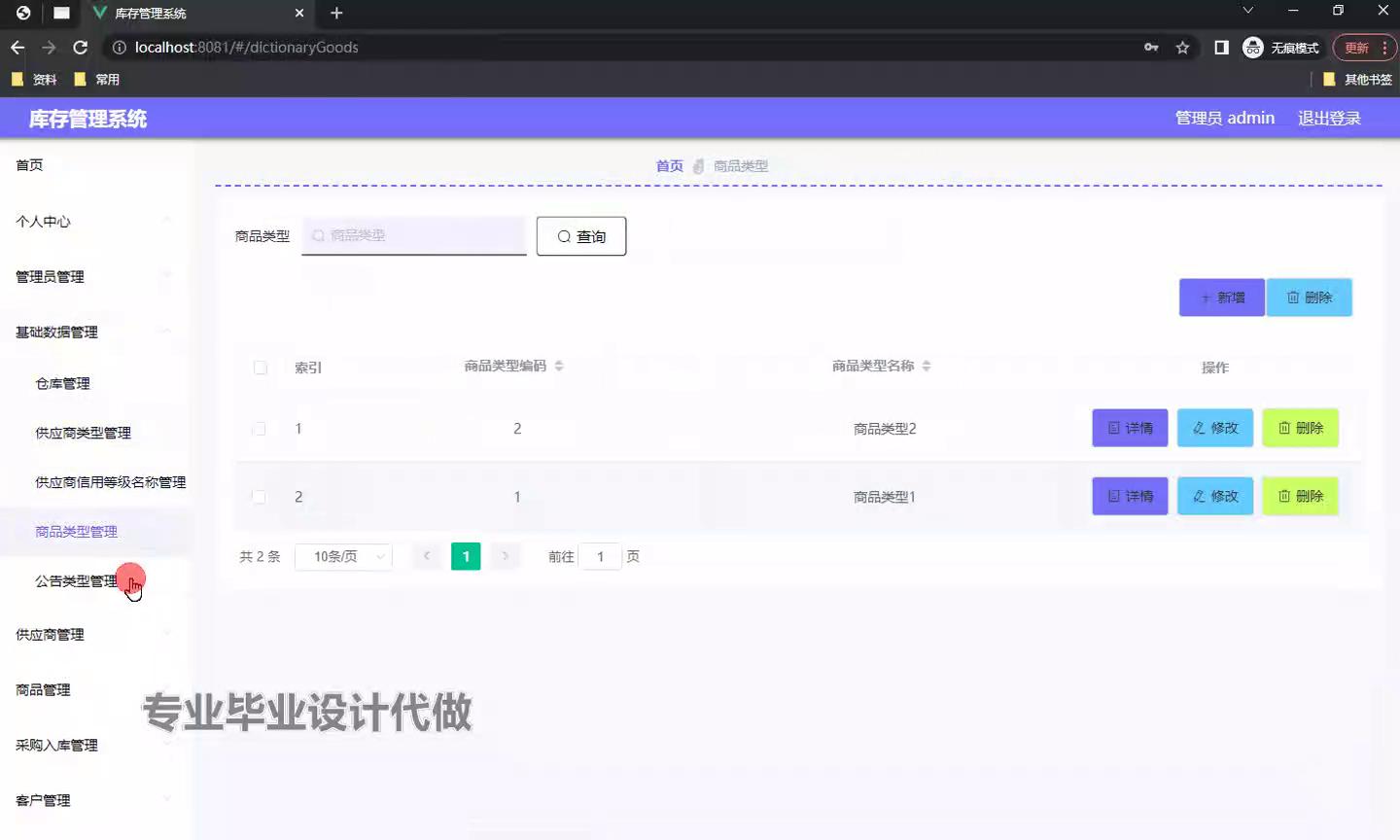Click the 查询 search button
Image resolution: width=1400 pixels, height=840 pixels.
(580, 236)
